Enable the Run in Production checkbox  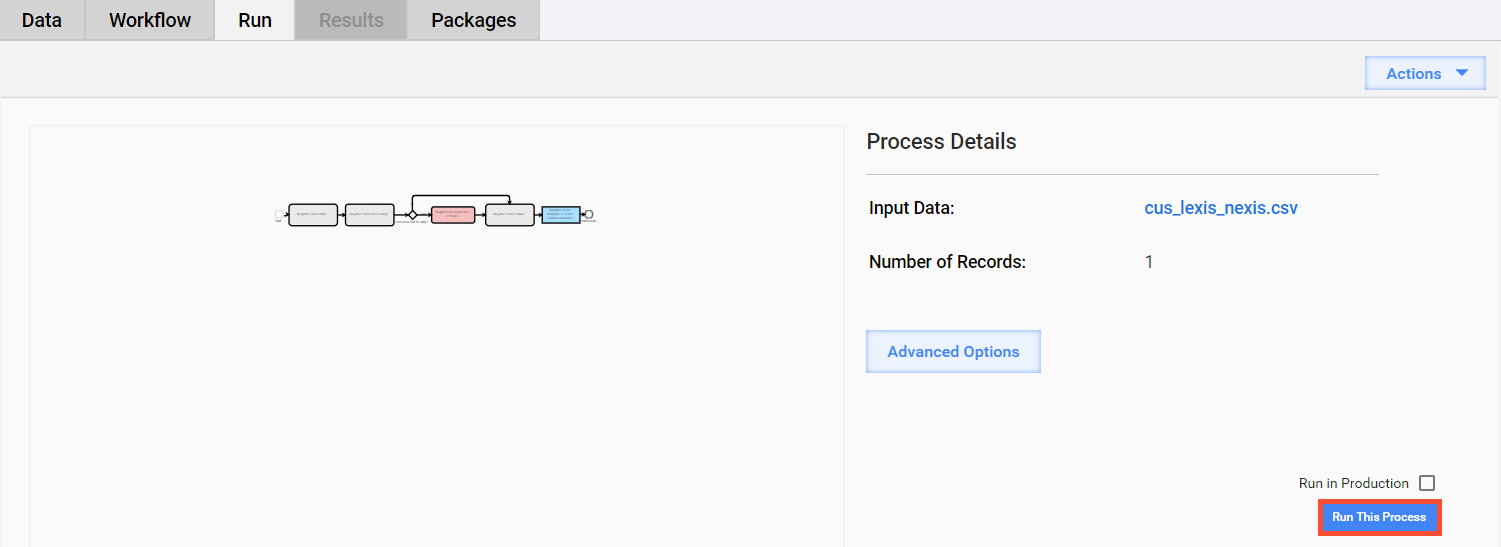pos(1427,483)
